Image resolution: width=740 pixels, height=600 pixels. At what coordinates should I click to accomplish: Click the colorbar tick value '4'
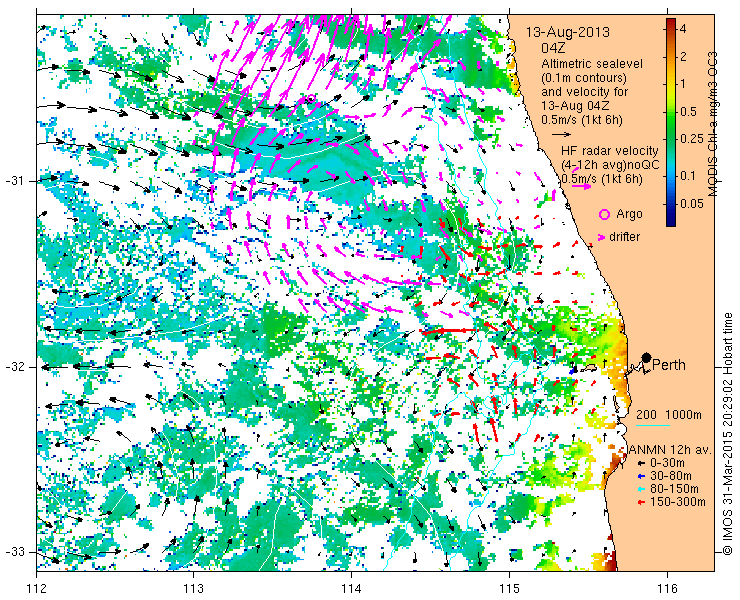pyautogui.click(x=682, y=29)
